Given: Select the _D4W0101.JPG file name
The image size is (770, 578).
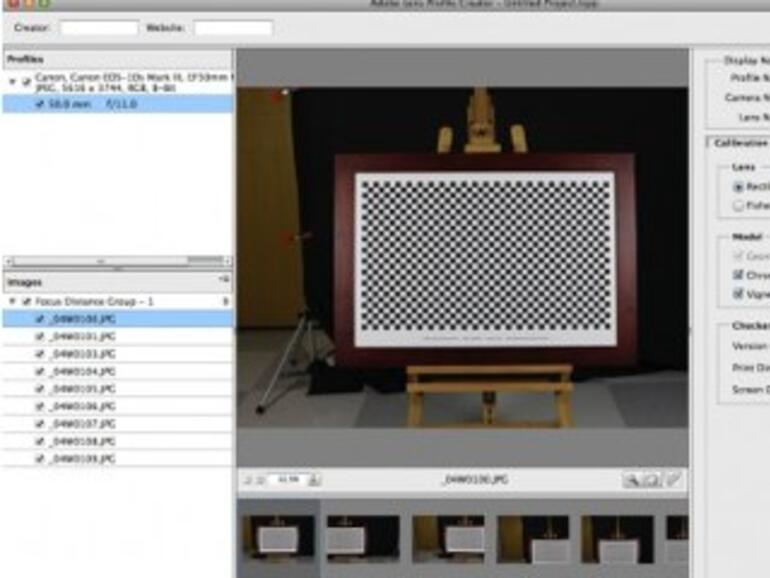Looking at the screenshot, I should [82, 336].
